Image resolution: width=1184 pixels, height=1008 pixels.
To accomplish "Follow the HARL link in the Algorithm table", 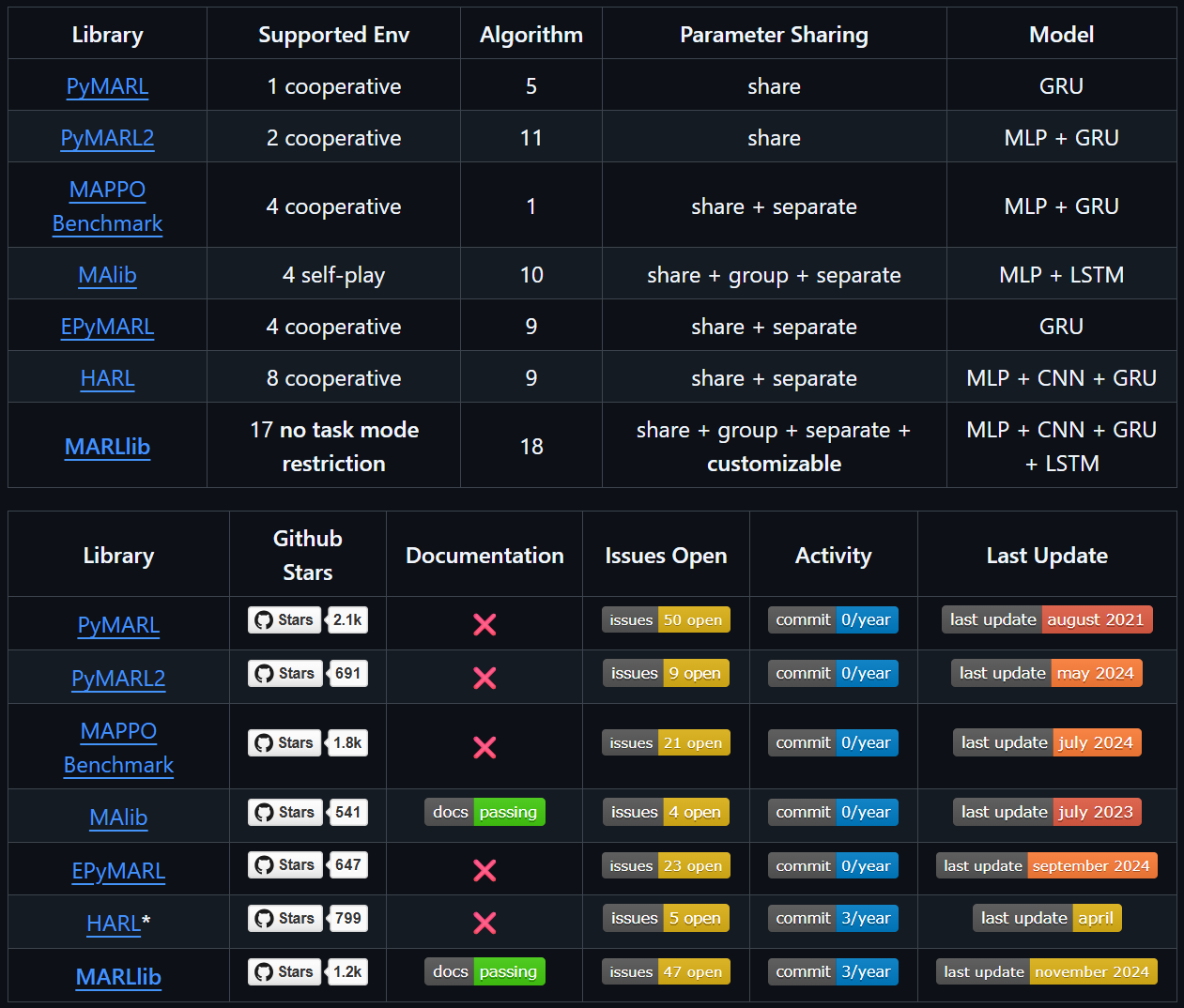I will (x=107, y=378).
